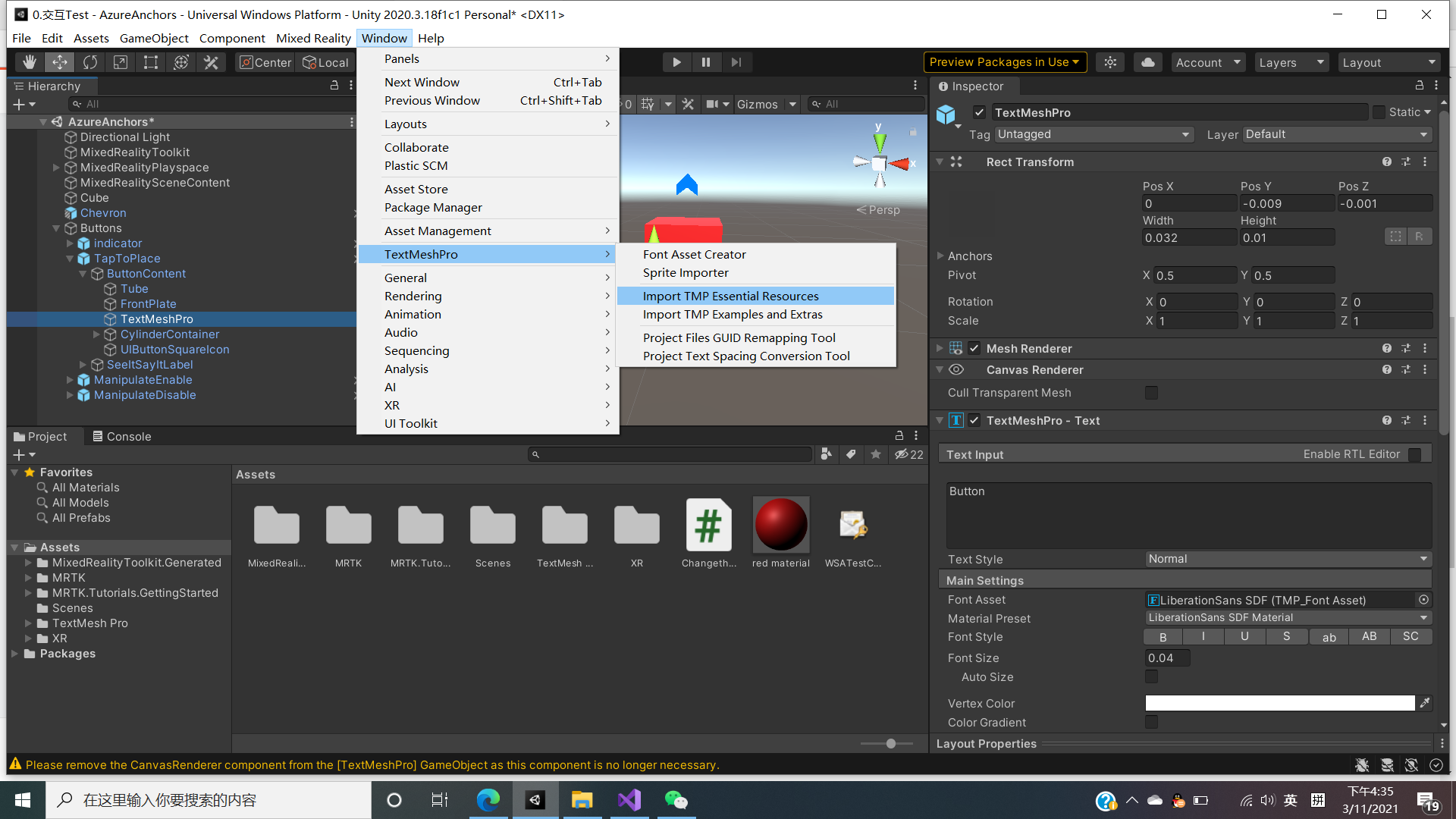Open the Layers dropdown

[x=1291, y=62]
